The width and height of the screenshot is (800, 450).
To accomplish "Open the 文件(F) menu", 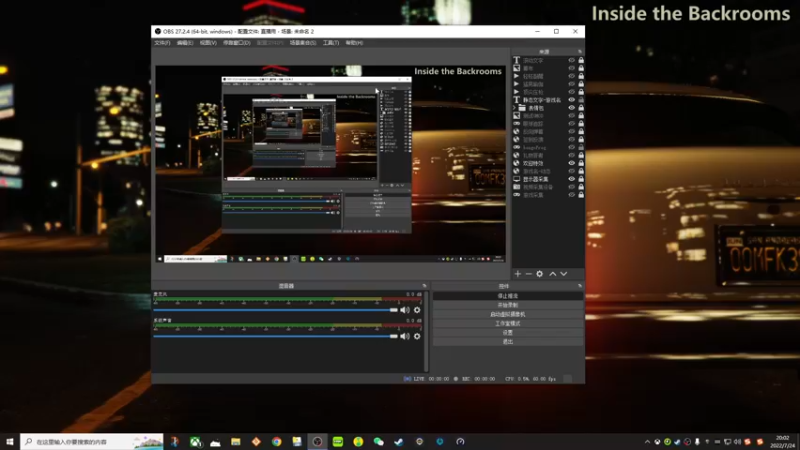I will tap(162, 43).
